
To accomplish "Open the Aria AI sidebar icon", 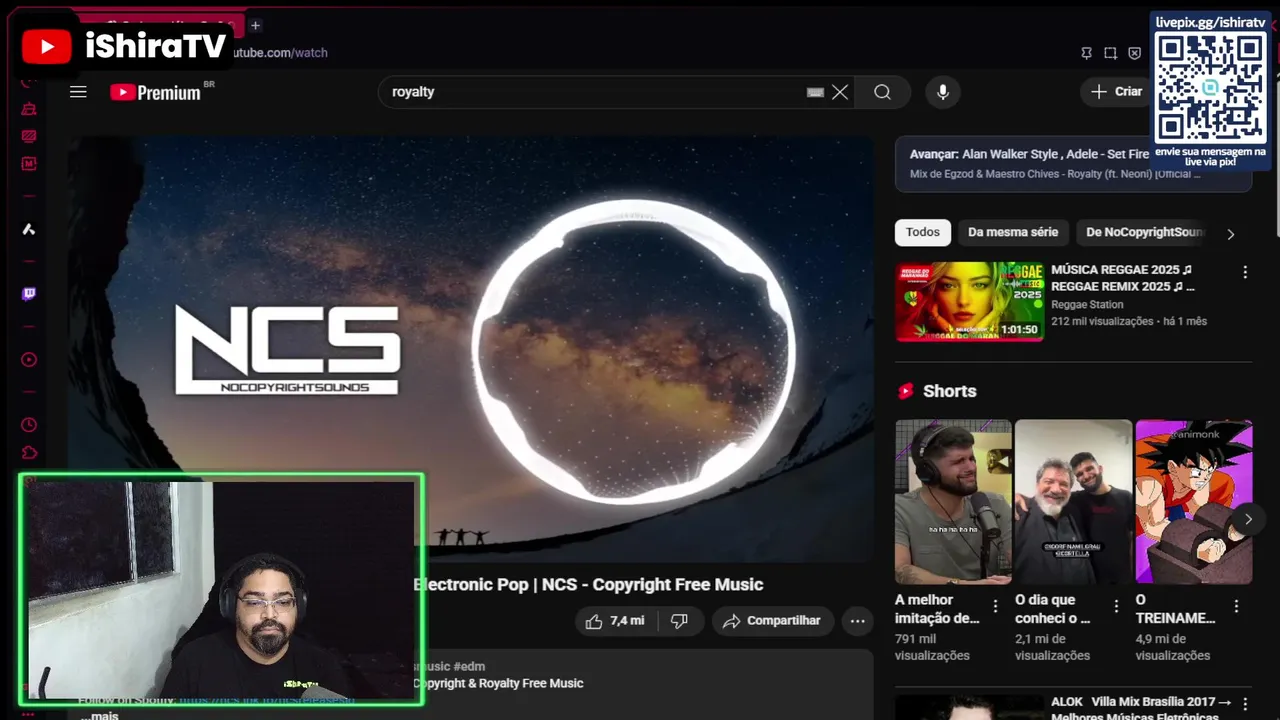I will [29, 229].
